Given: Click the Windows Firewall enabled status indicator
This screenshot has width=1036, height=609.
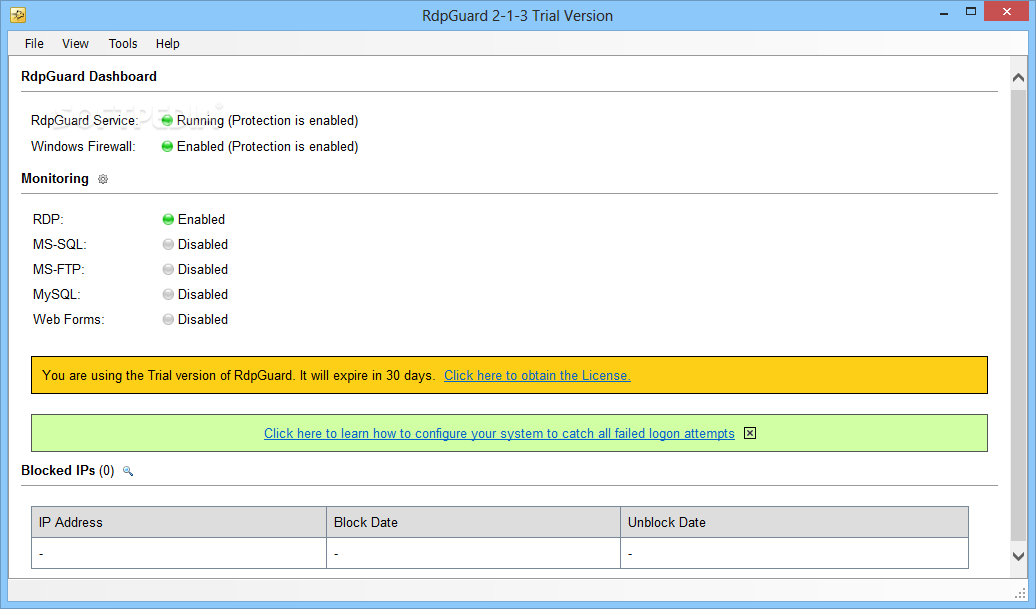Looking at the screenshot, I should [x=168, y=147].
